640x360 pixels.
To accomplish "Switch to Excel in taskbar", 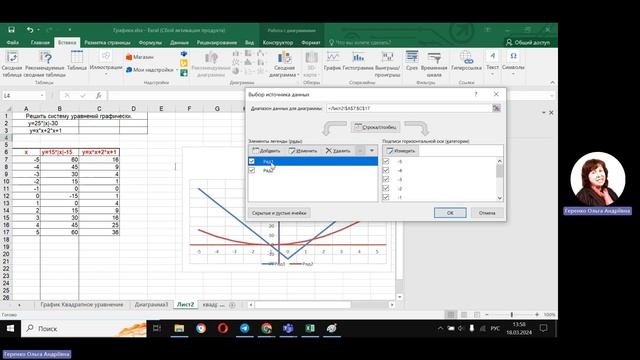I will click(x=310, y=328).
